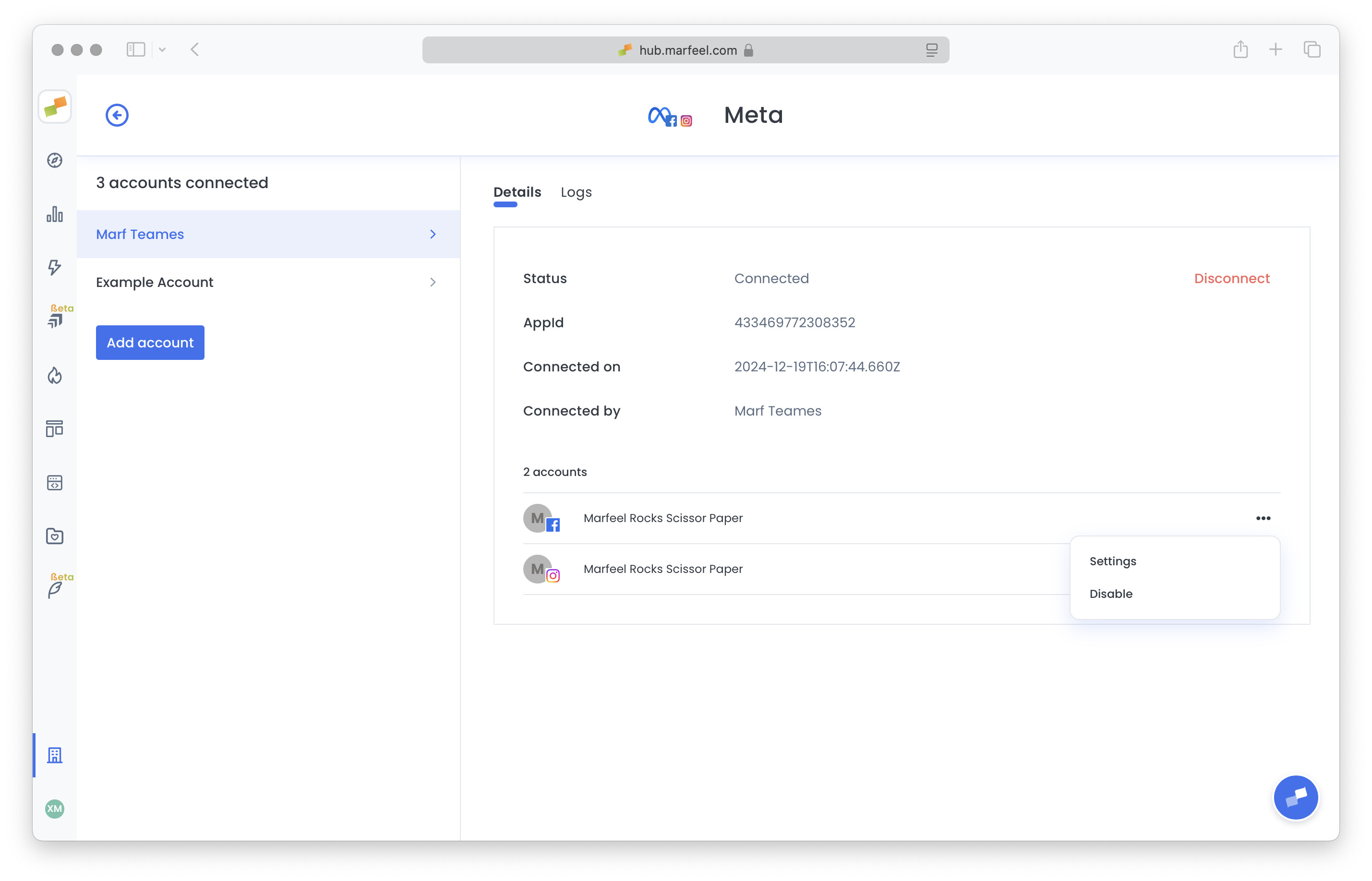Image resolution: width=1372 pixels, height=881 pixels.
Task: Open the browser tab overview chevron
Action: [x=162, y=49]
